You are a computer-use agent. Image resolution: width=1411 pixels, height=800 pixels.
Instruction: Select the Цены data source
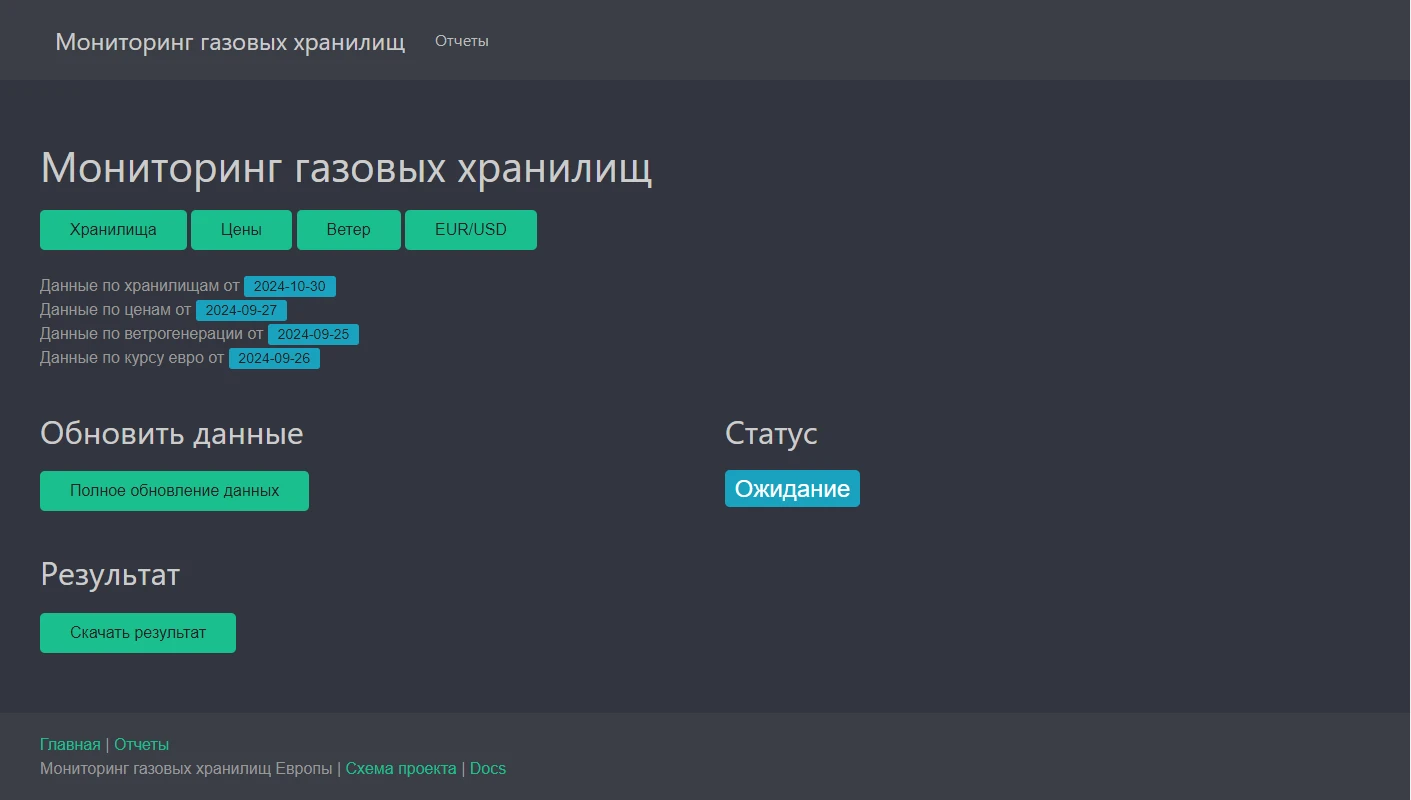coord(241,229)
